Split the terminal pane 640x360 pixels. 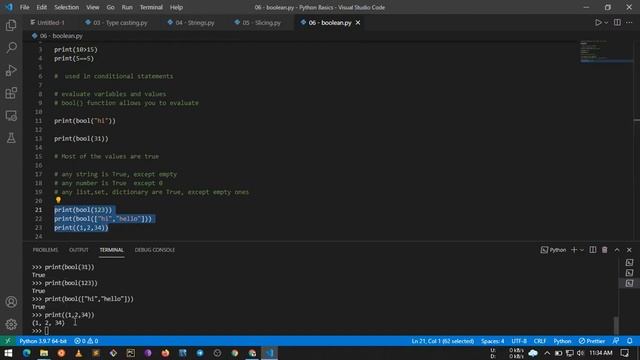593,250
